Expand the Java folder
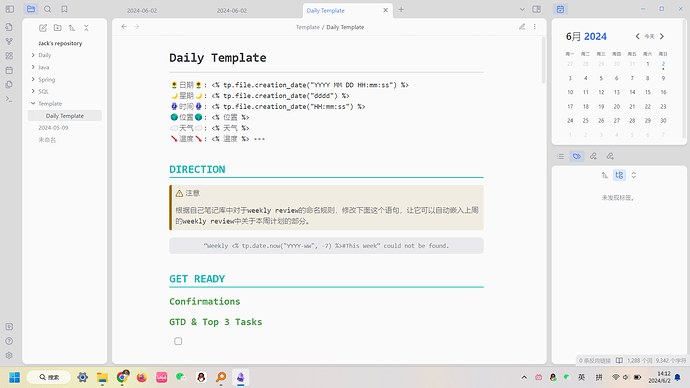The width and height of the screenshot is (690, 388). (44, 67)
